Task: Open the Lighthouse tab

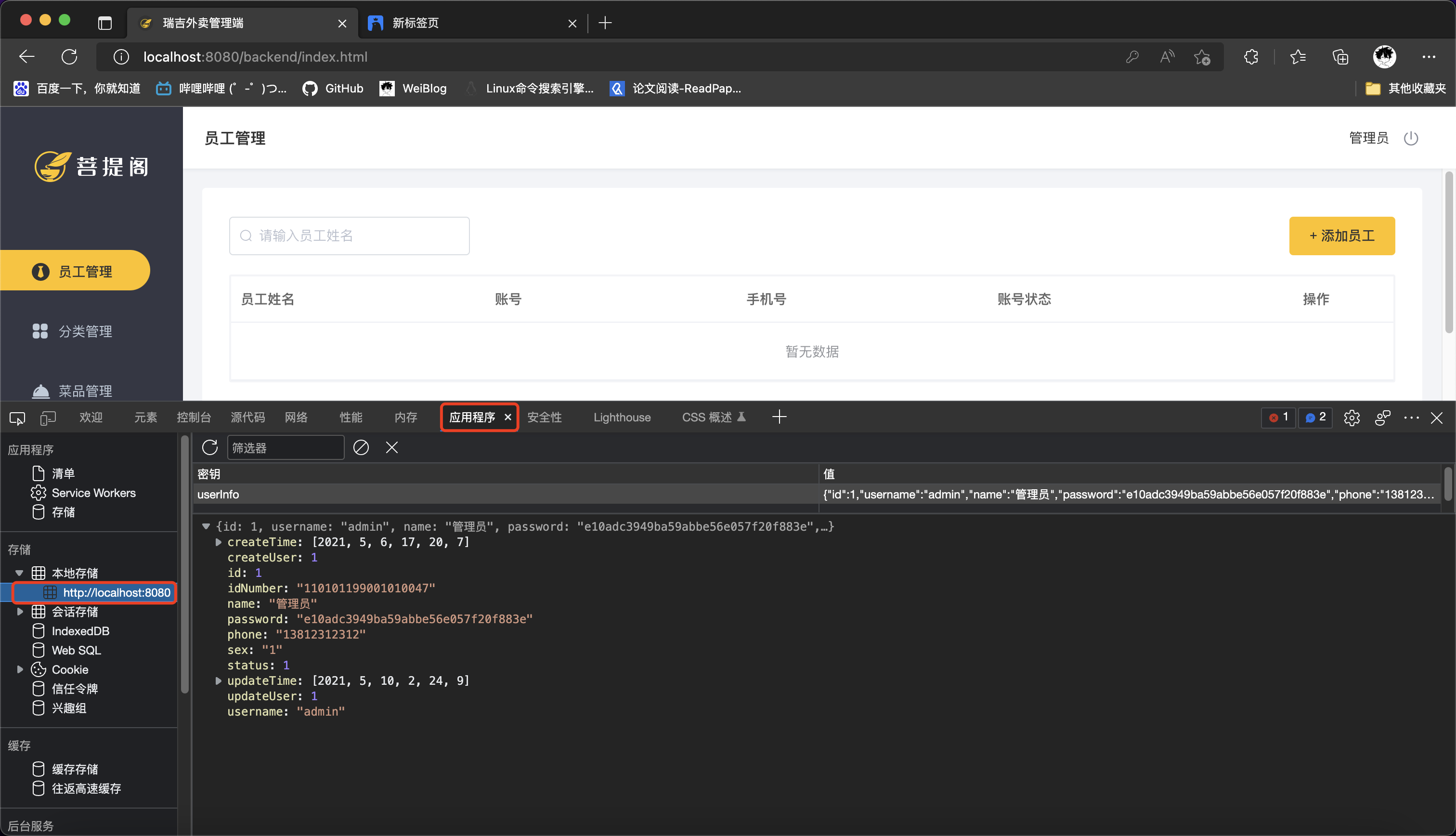Action: coord(622,418)
